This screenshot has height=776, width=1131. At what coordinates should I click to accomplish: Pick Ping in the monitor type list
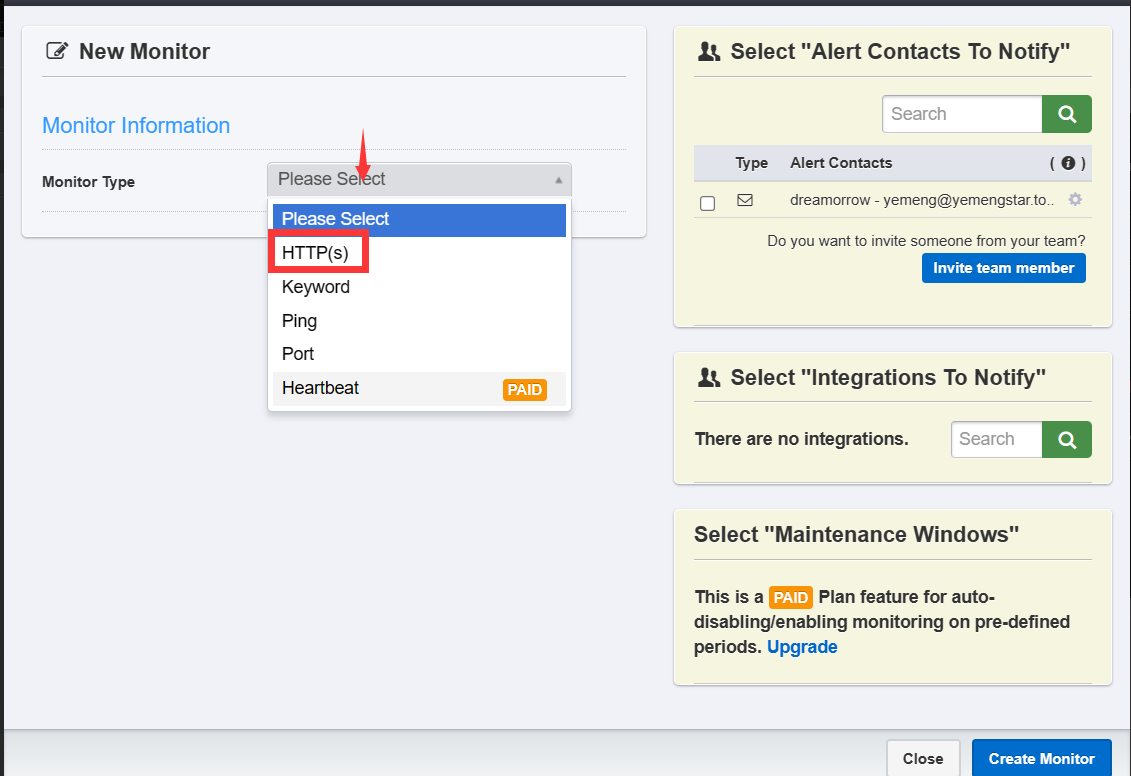tap(299, 321)
